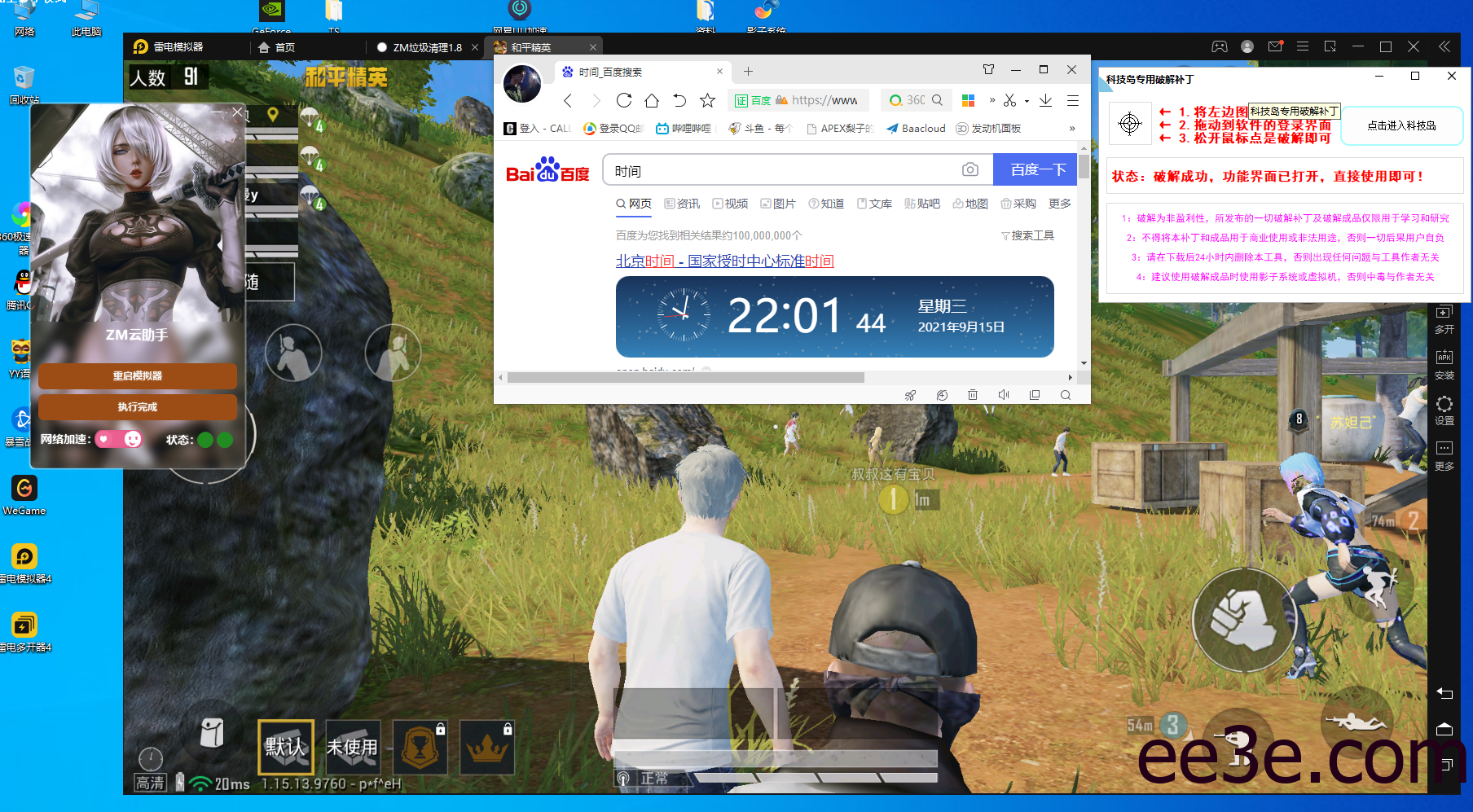1473x812 pixels.
Task: Click the 点击进入科技岛 button
Action: tap(1401, 125)
